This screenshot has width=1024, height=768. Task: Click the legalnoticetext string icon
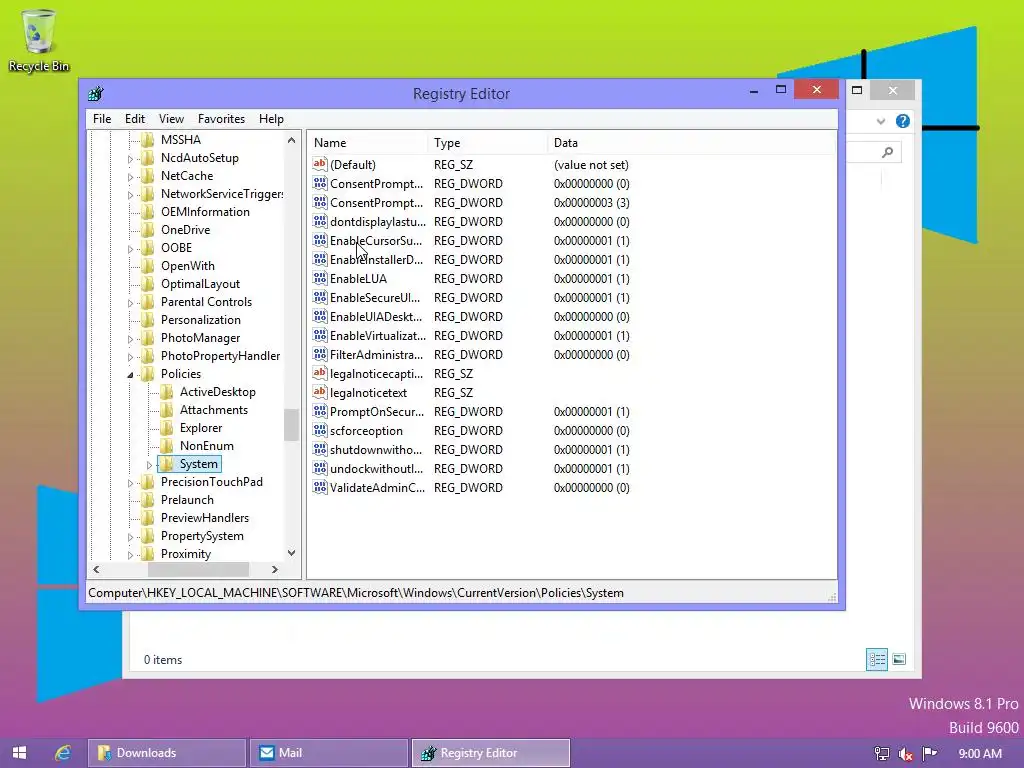coord(319,392)
